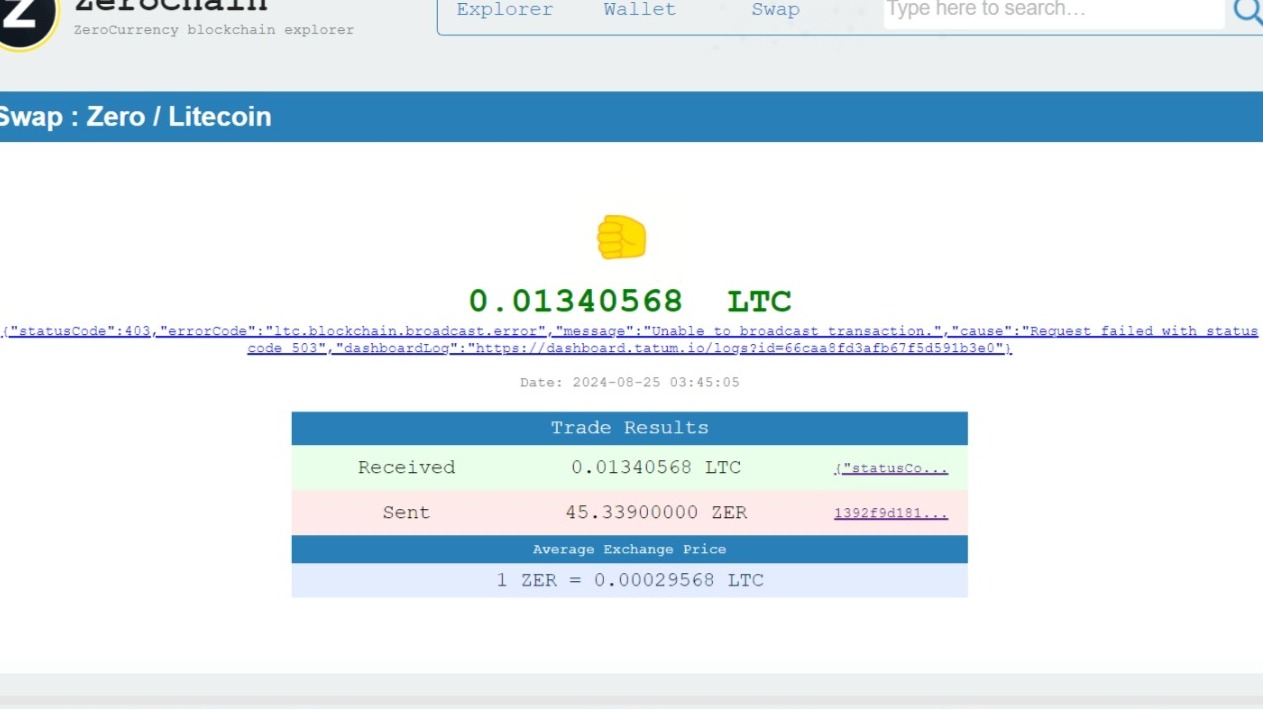Click the search magnifier icon
This screenshot has height=709, width=1263.
(x=1248, y=11)
